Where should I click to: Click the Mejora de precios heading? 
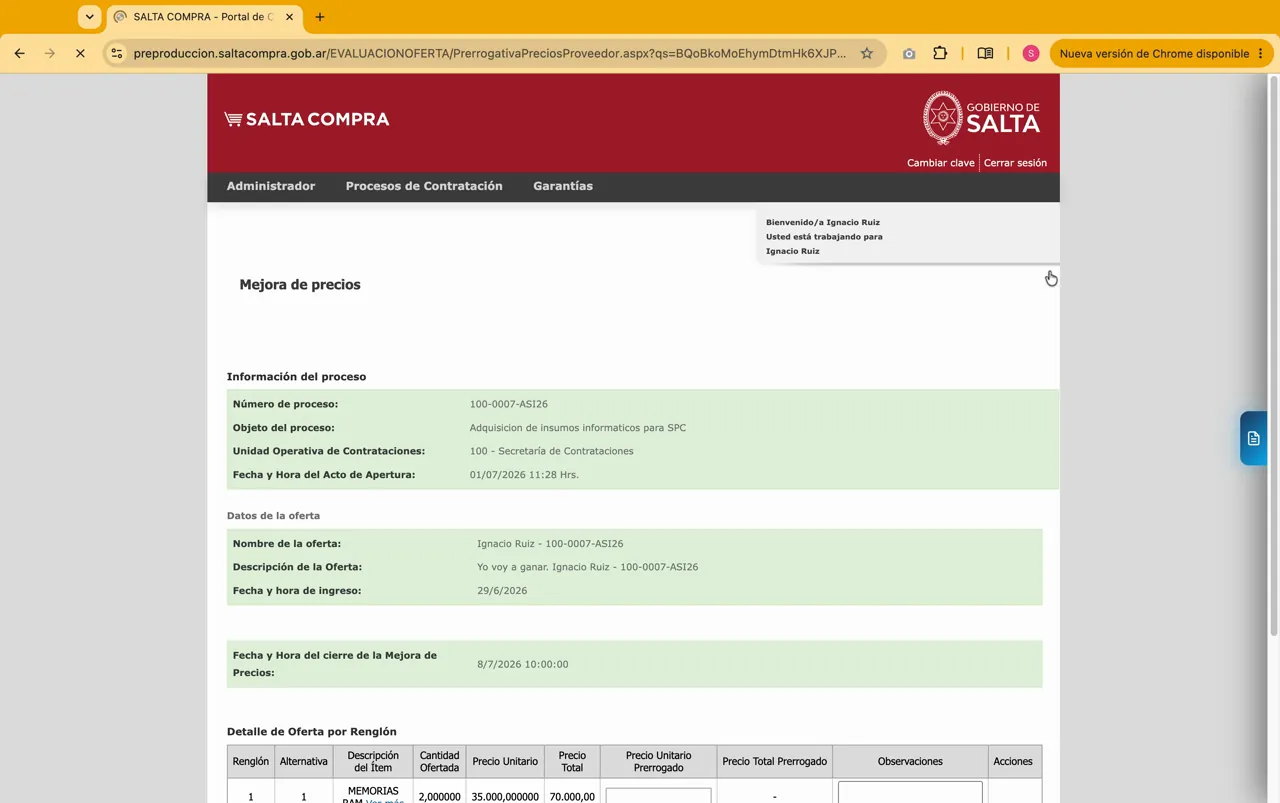pyautogui.click(x=300, y=285)
